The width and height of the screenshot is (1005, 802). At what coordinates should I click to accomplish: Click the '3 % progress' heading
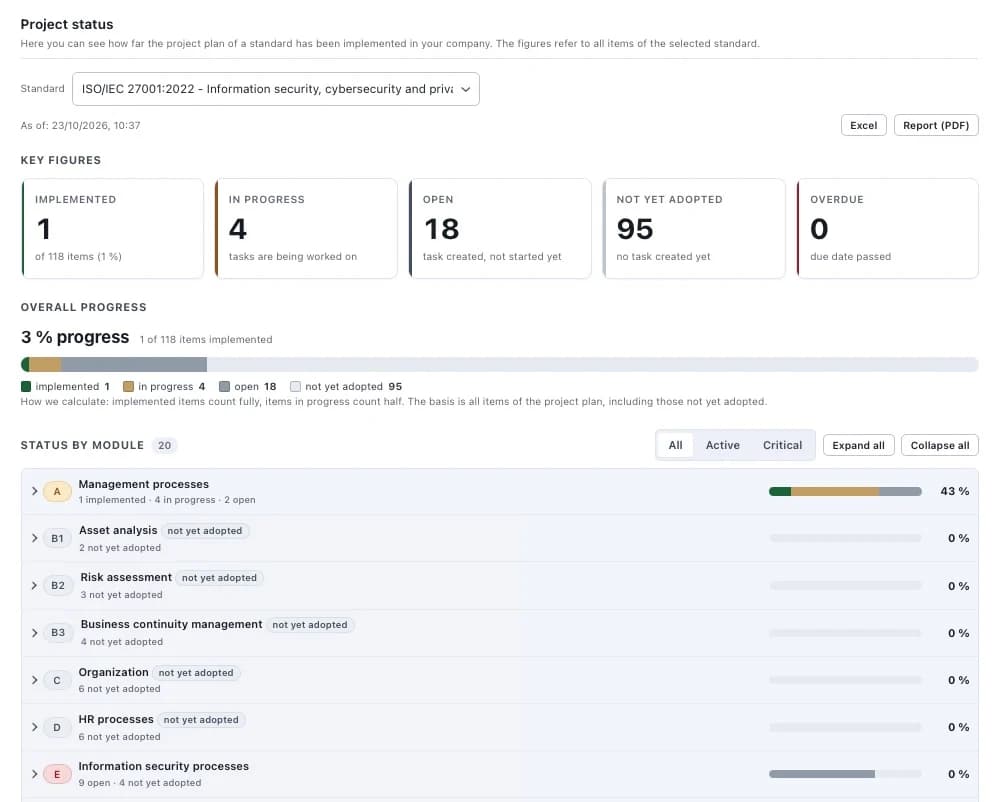tap(75, 337)
